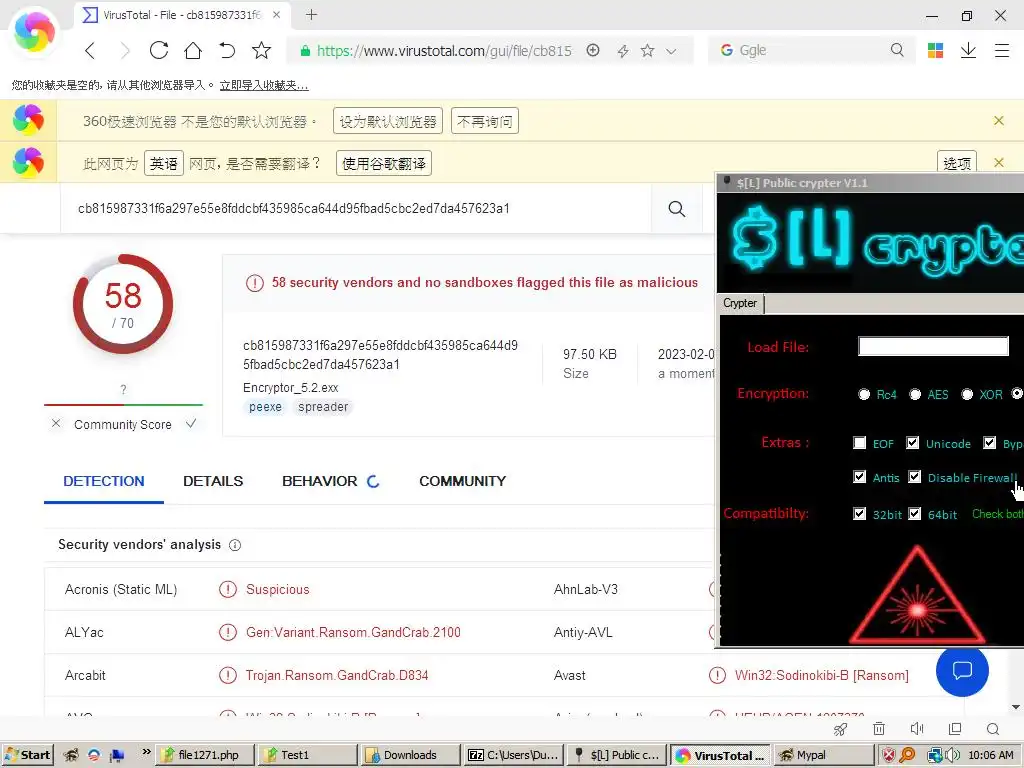Dismiss the default browser notification bar

[999, 120]
